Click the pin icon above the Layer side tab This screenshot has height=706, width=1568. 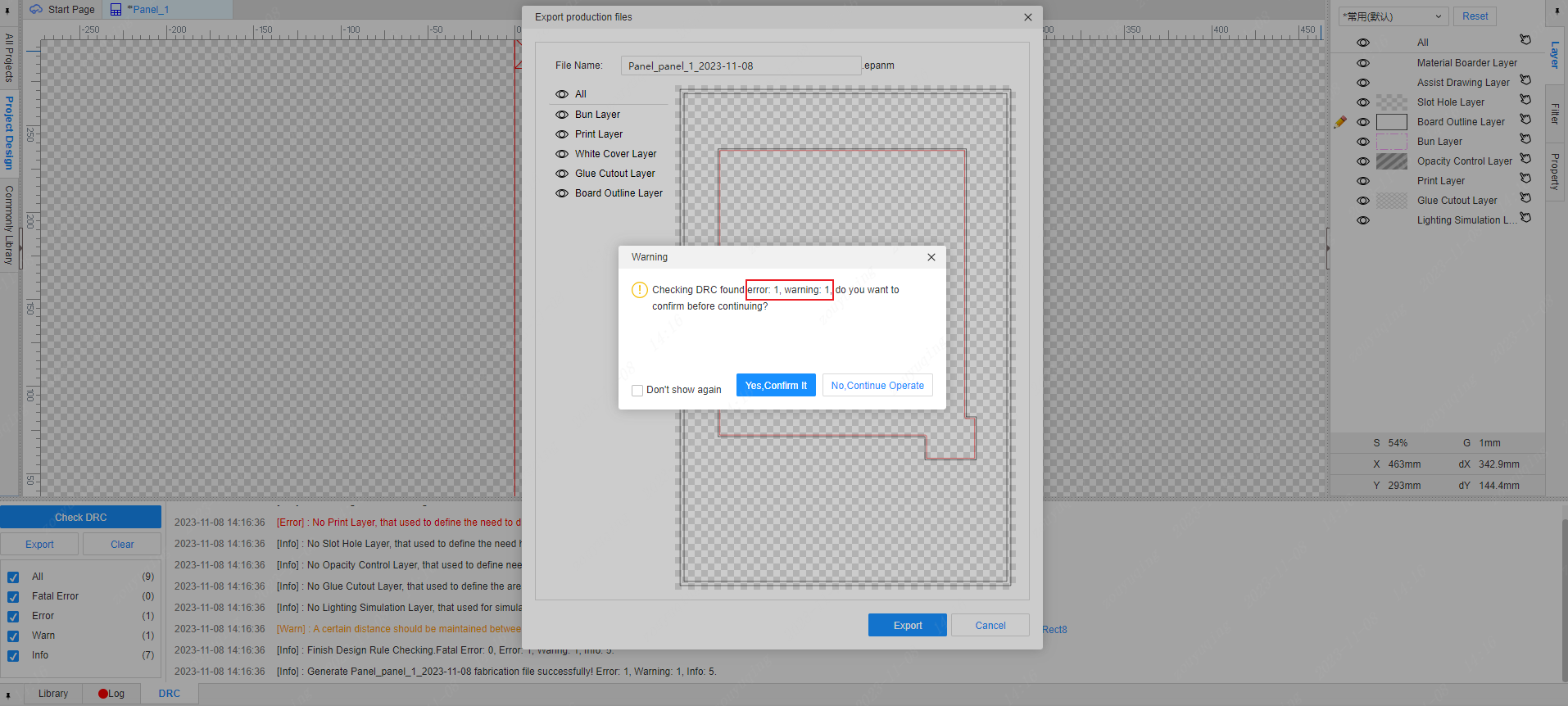point(1557,11)
